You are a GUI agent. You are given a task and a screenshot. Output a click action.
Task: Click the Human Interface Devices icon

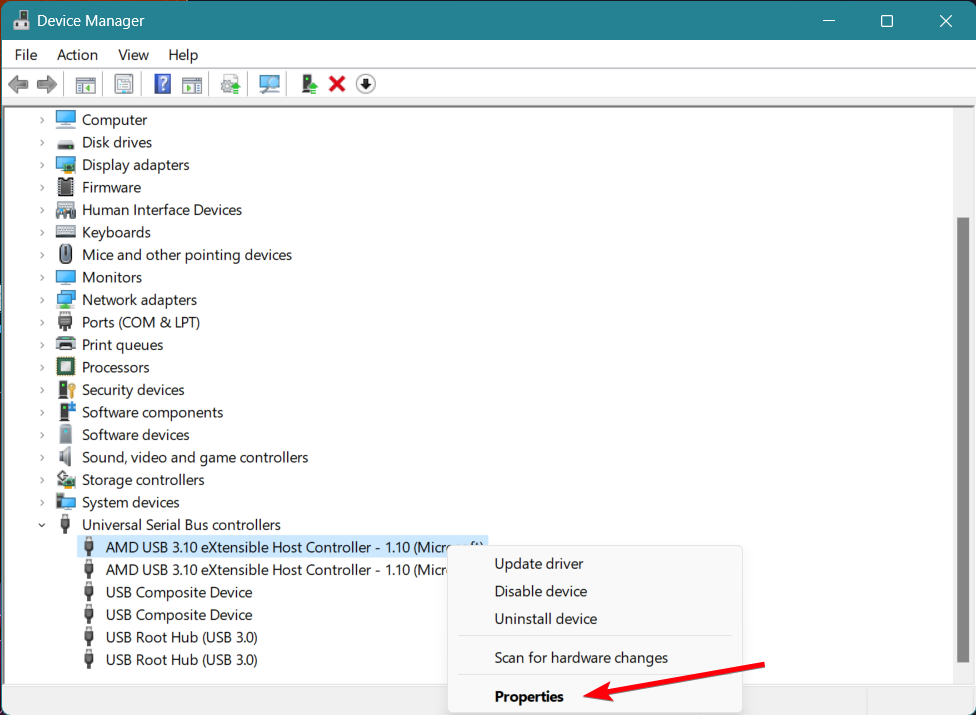click(x=65, y=210)
